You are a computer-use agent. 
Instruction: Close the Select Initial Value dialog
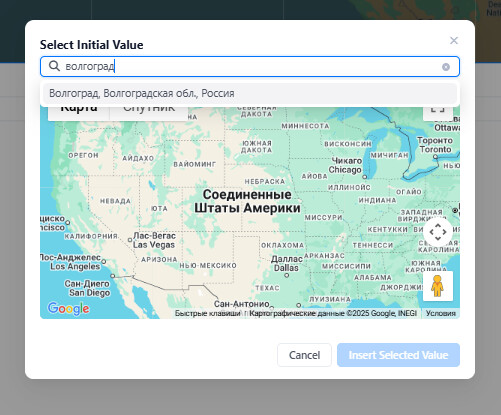(454, 40)
